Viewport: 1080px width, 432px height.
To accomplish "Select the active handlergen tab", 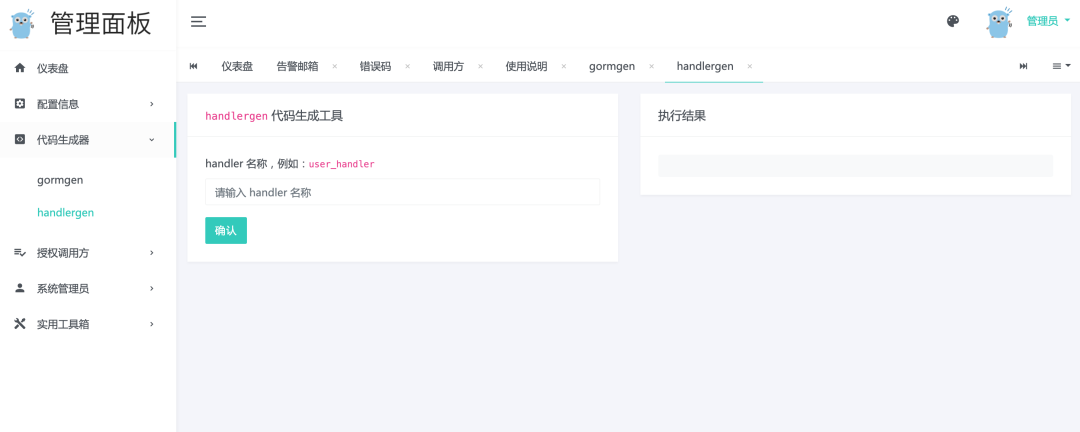I will point(705,66).
